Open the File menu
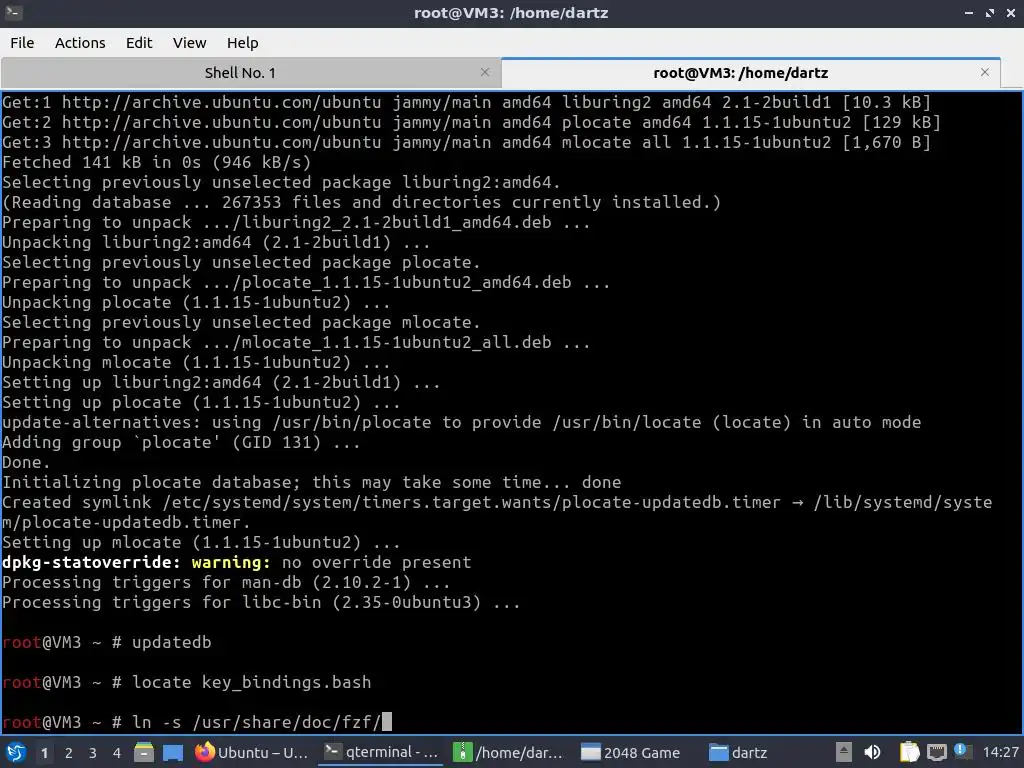1024x768 pixels. pos(22,42)
